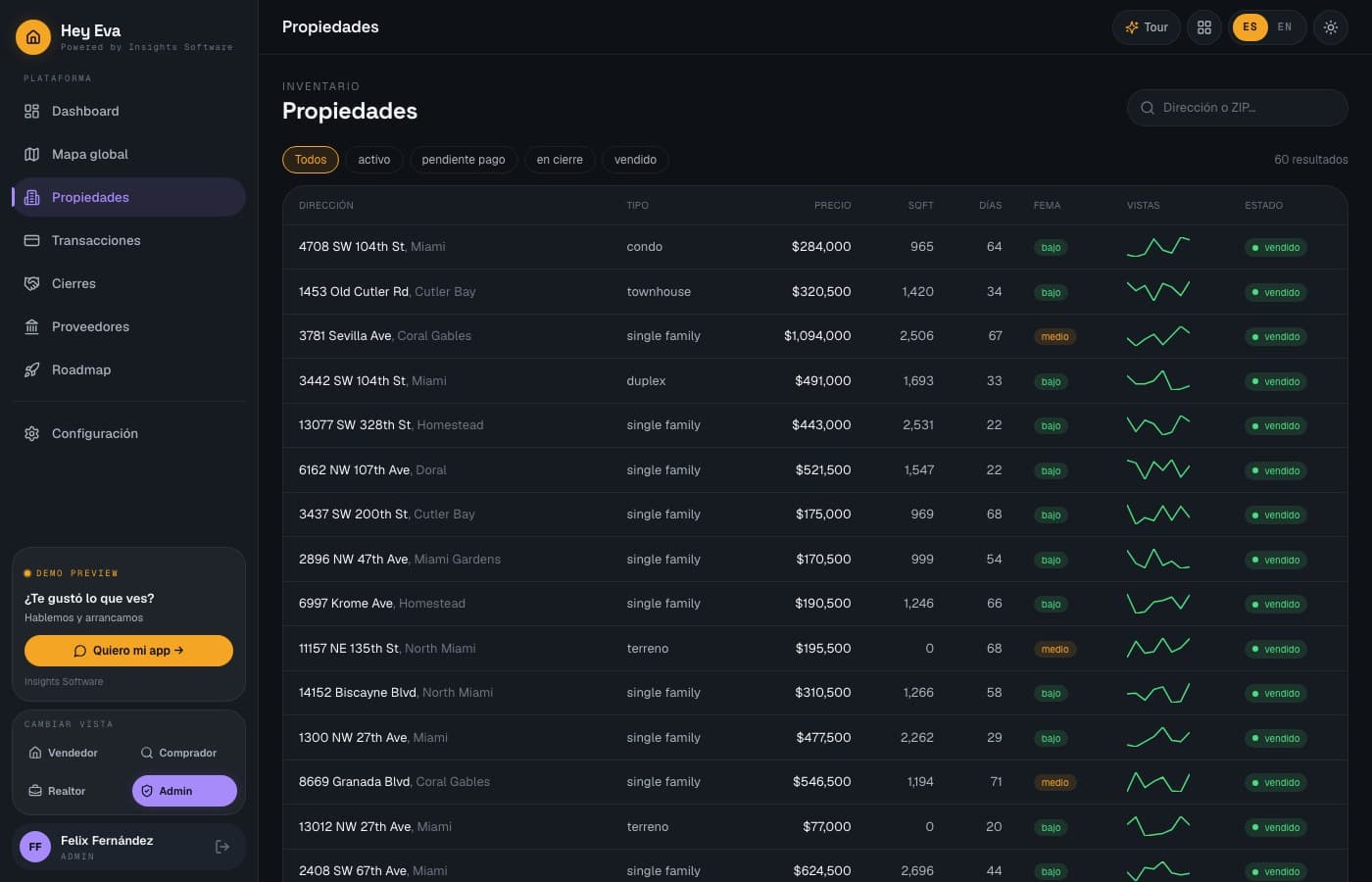The height and width of the screenshot is (882, 1372).
Task: Click the $1,094,000 price cell
Action: click(817, 336)
